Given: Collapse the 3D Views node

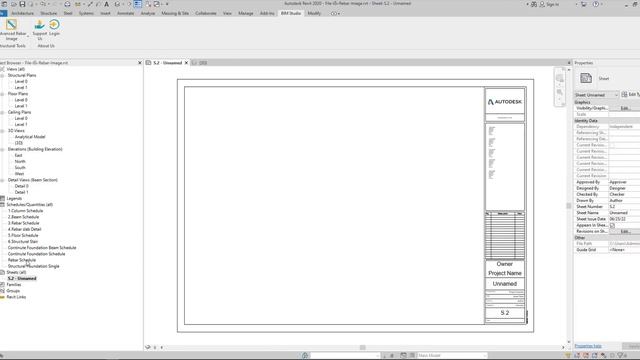Looking at the screenshot, I should 2,131.
